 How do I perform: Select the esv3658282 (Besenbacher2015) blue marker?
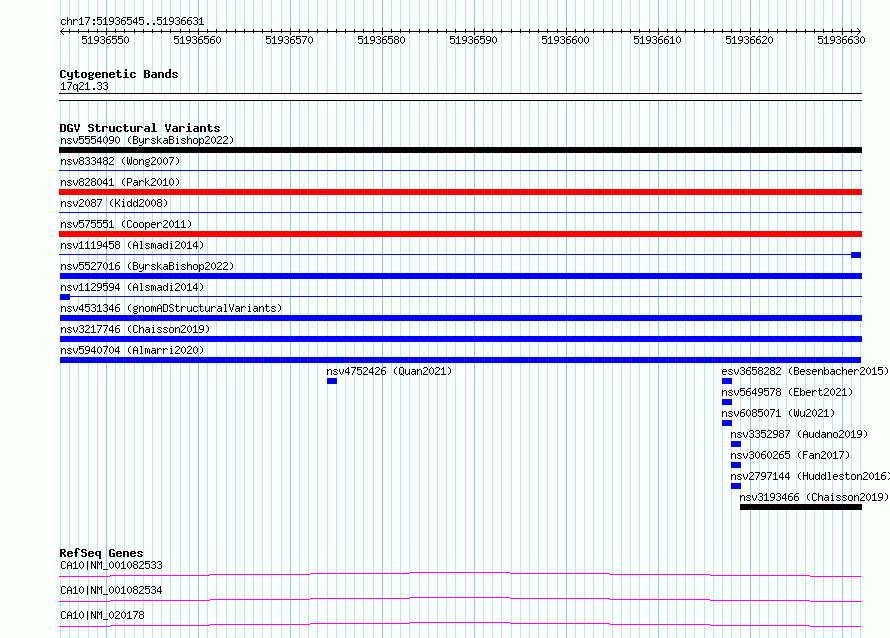coord(727,381)
